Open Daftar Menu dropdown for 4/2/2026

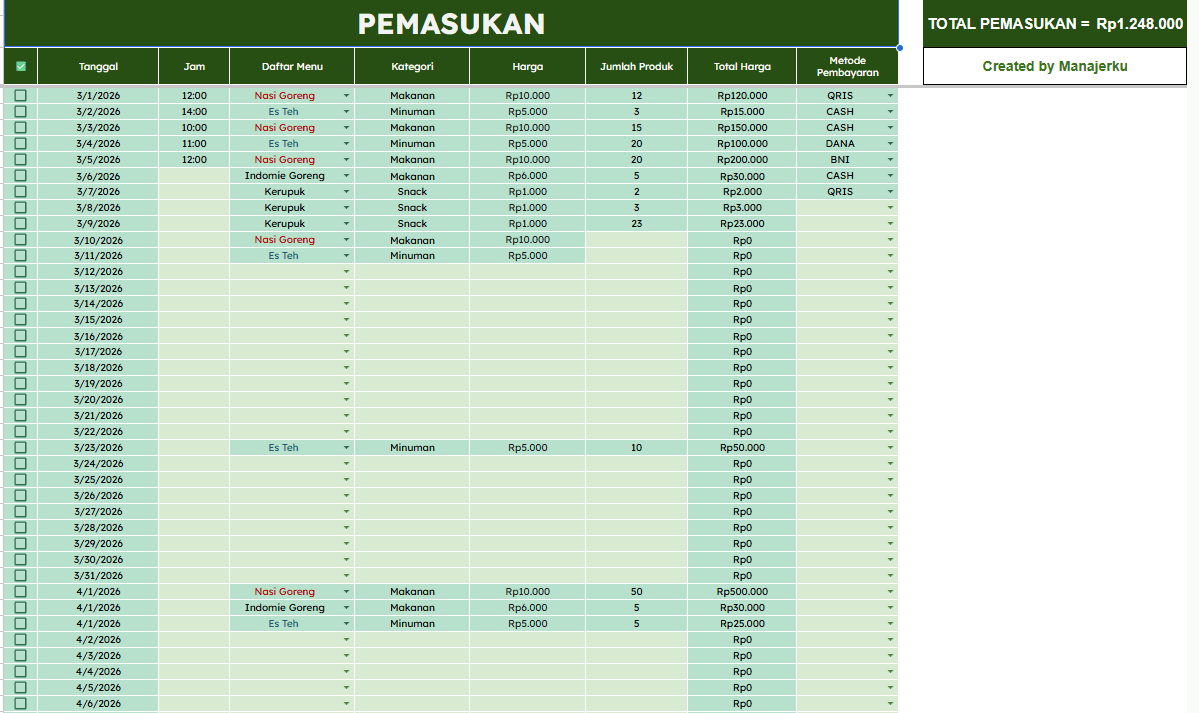(x=346, y=640)
